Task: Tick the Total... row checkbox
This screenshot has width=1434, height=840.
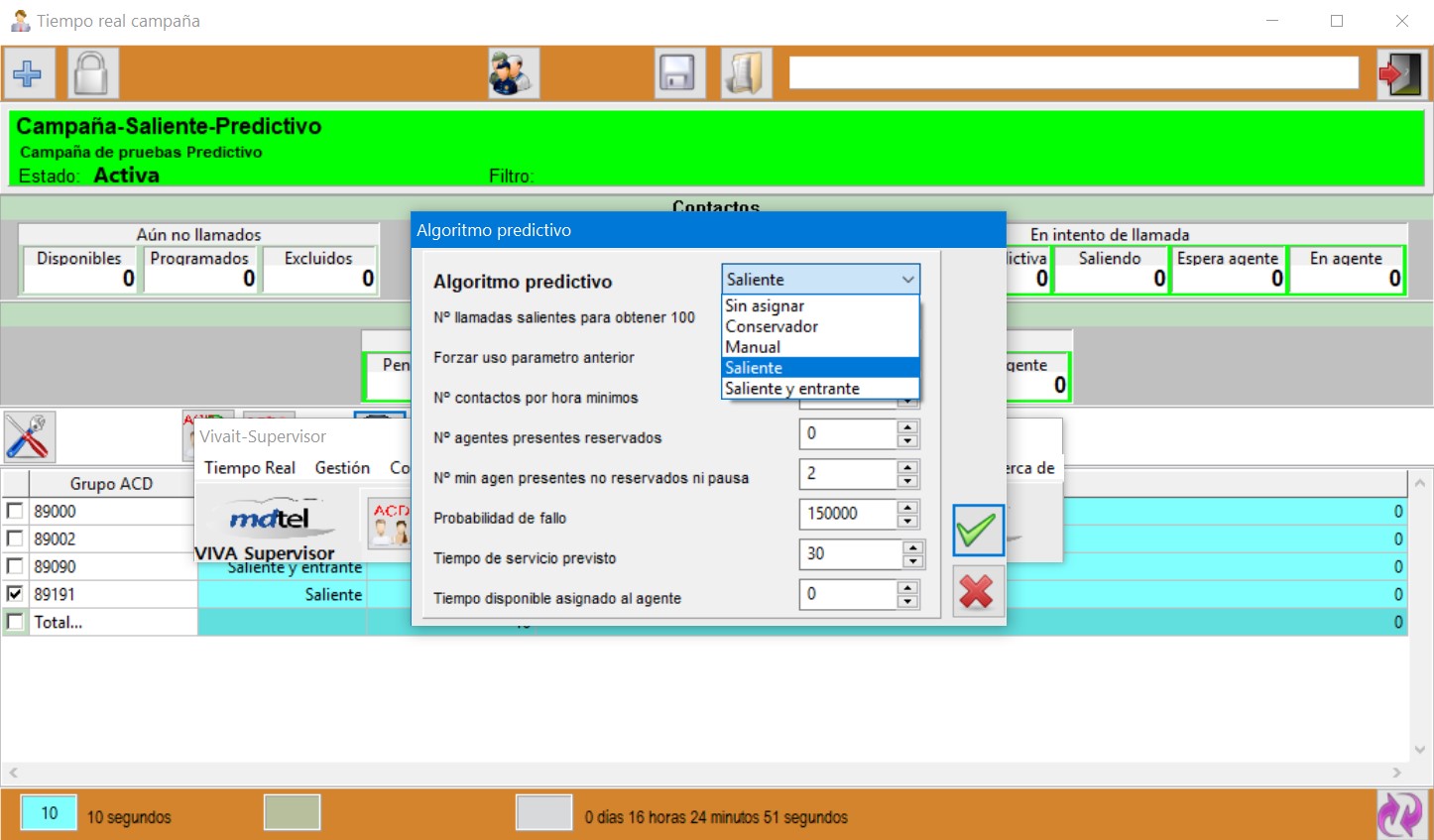Action: 15,622
